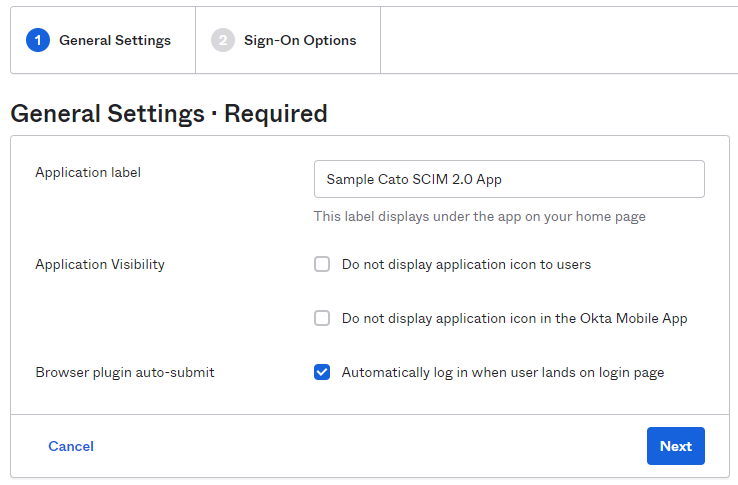
Task: Click the Cancel link
Action: [x=71, y=446]
